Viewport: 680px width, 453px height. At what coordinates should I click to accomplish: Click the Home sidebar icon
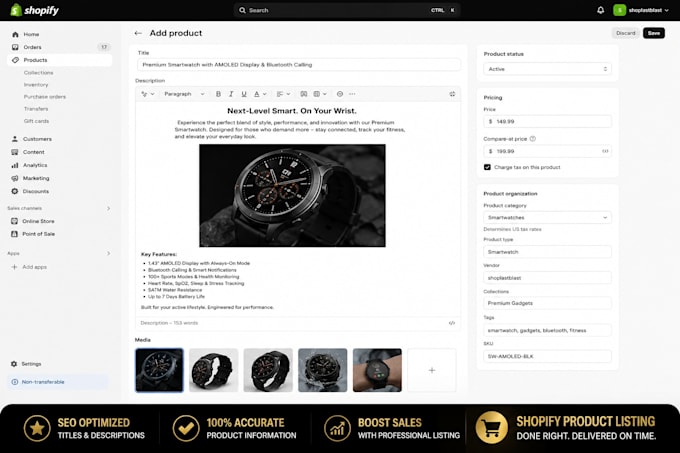pos(15,34)
